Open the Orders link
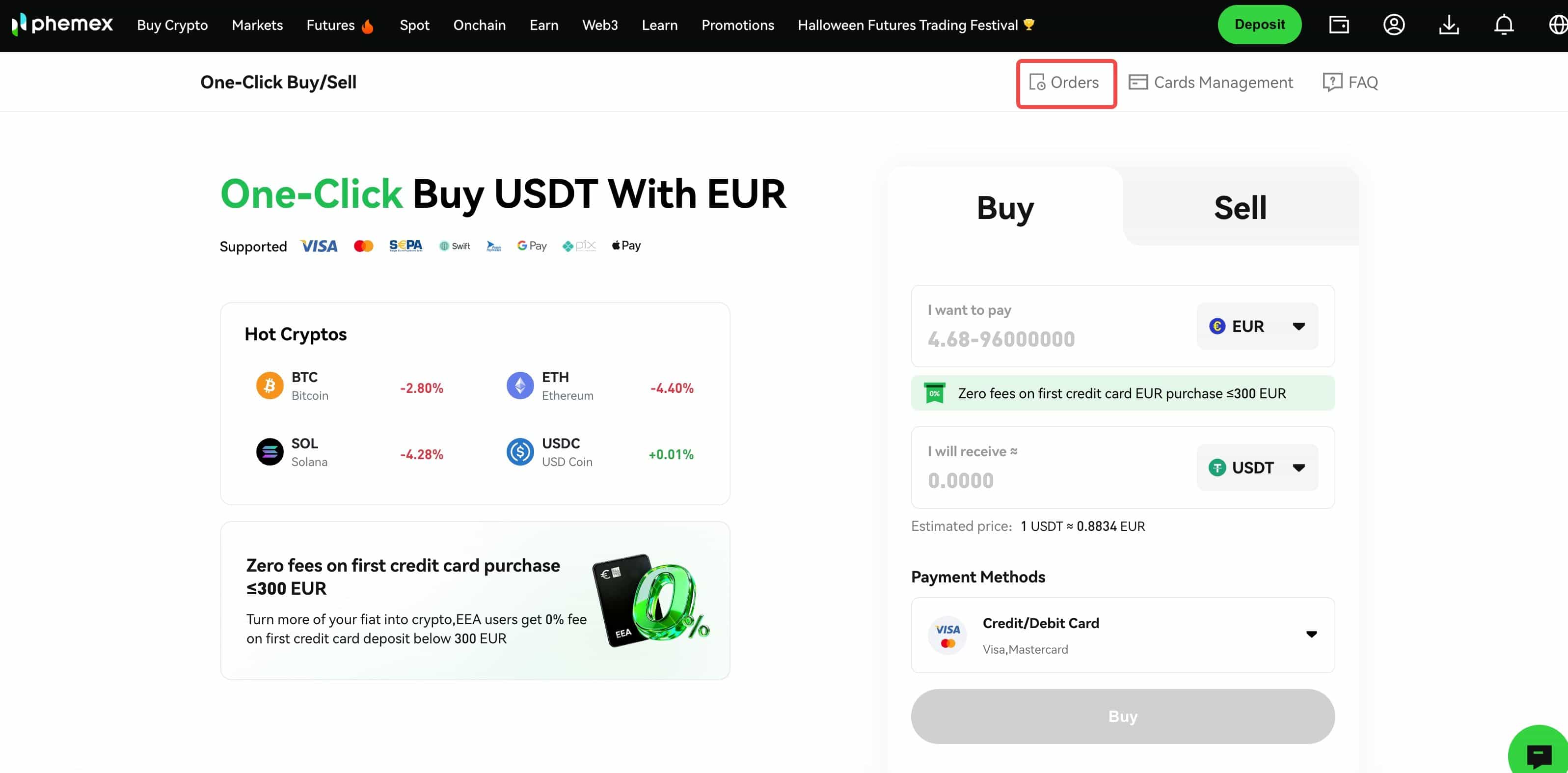This screenshot has height=773, width=1568. click(1065, 82)
